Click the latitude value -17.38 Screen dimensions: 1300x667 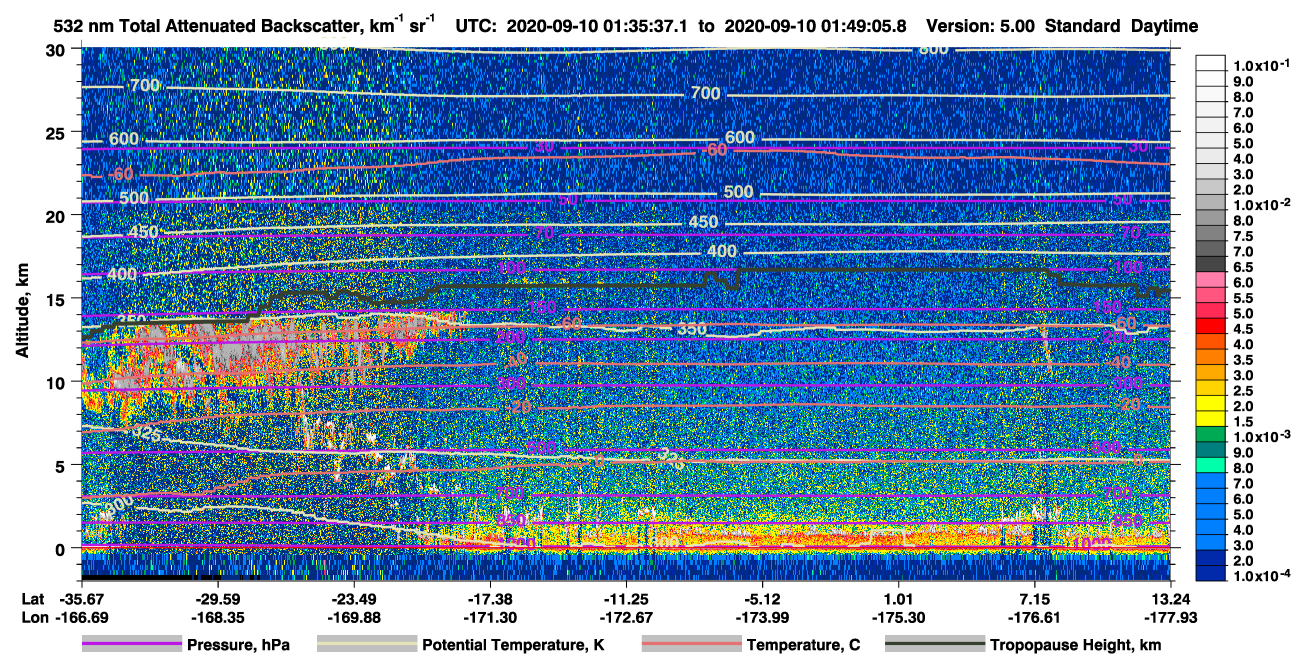point(490,599)
